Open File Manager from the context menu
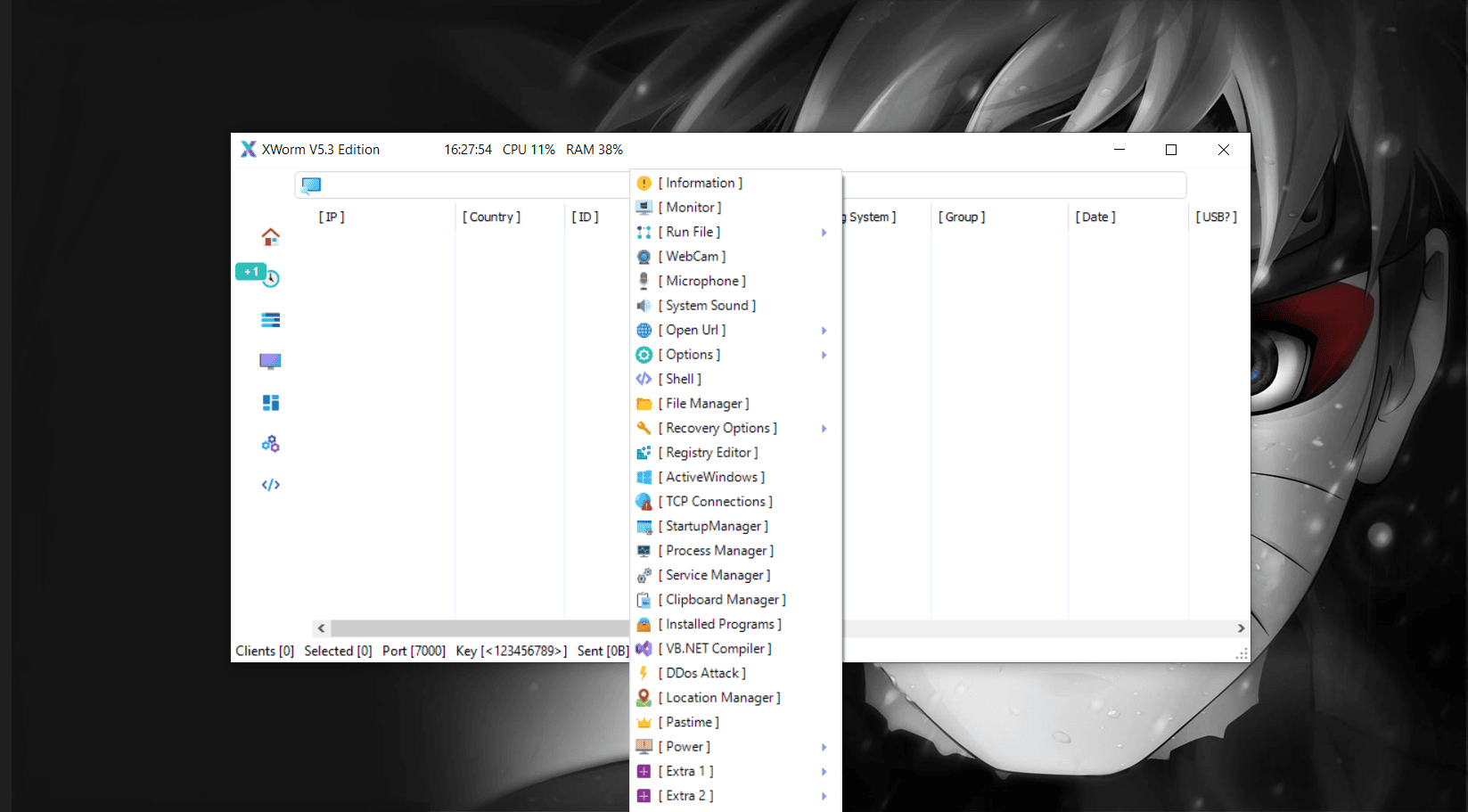This screenshot has width=1468, height=812. click(x=704, y=403)
